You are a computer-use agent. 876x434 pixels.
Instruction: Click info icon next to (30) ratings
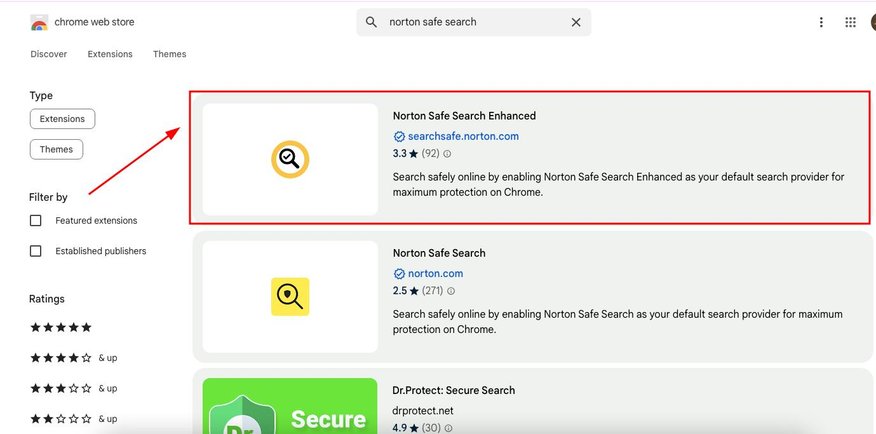click(448, 428)
